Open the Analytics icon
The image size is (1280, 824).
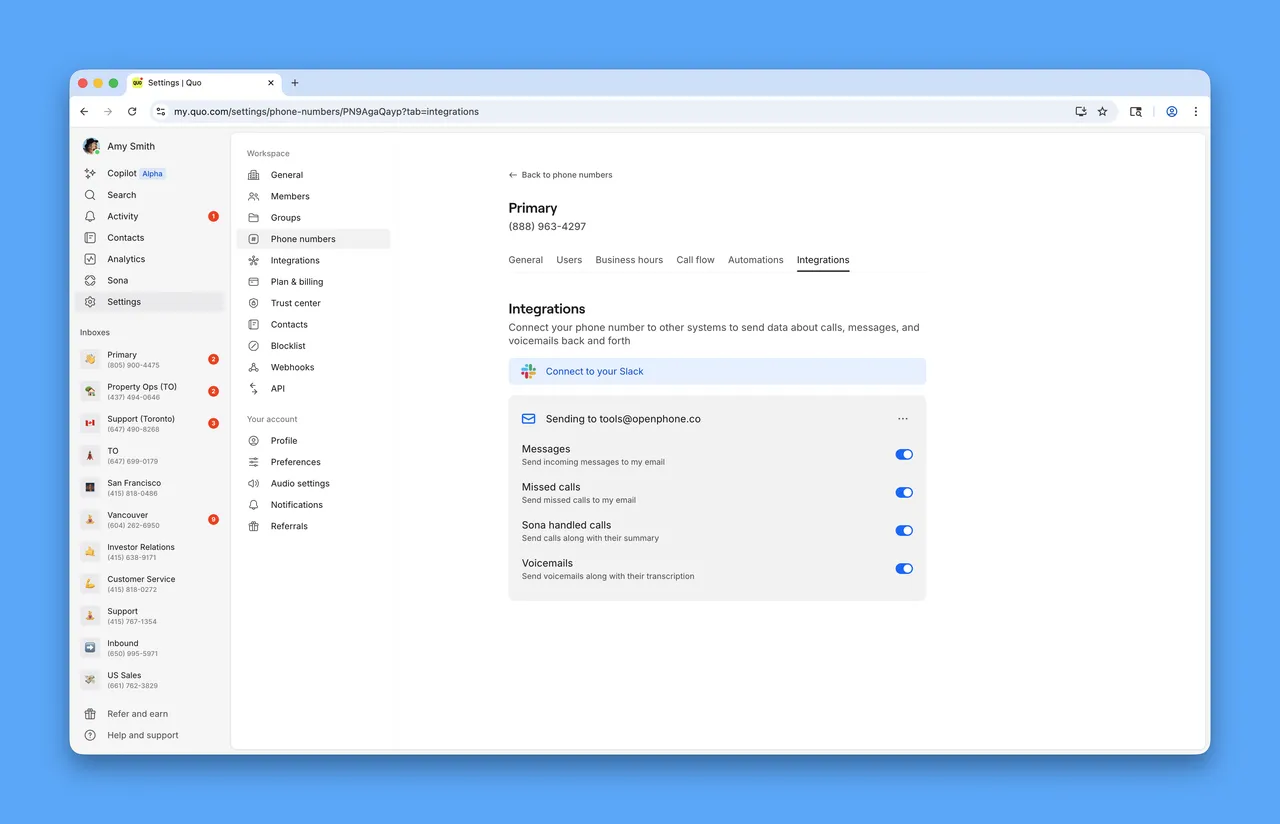click(90, 259)
